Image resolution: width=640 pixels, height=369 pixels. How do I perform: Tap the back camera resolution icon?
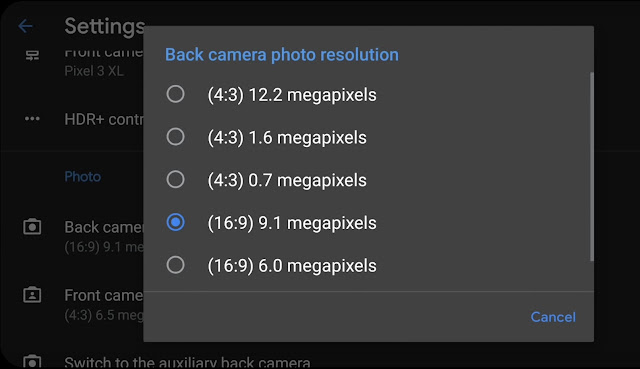pos(32,227)
